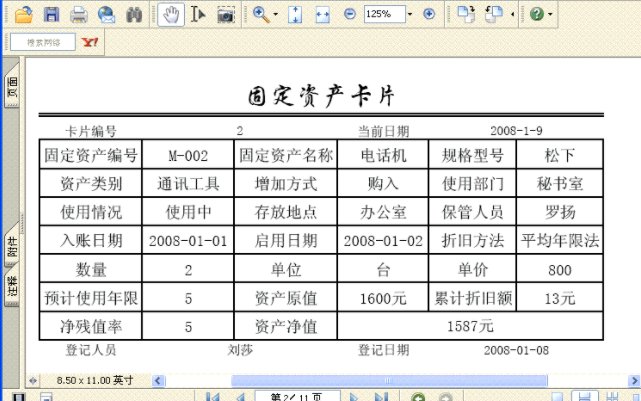The width and height of the screenshot is (641, 401).
Task: Go to the next page
Action: tap(354, 397)
